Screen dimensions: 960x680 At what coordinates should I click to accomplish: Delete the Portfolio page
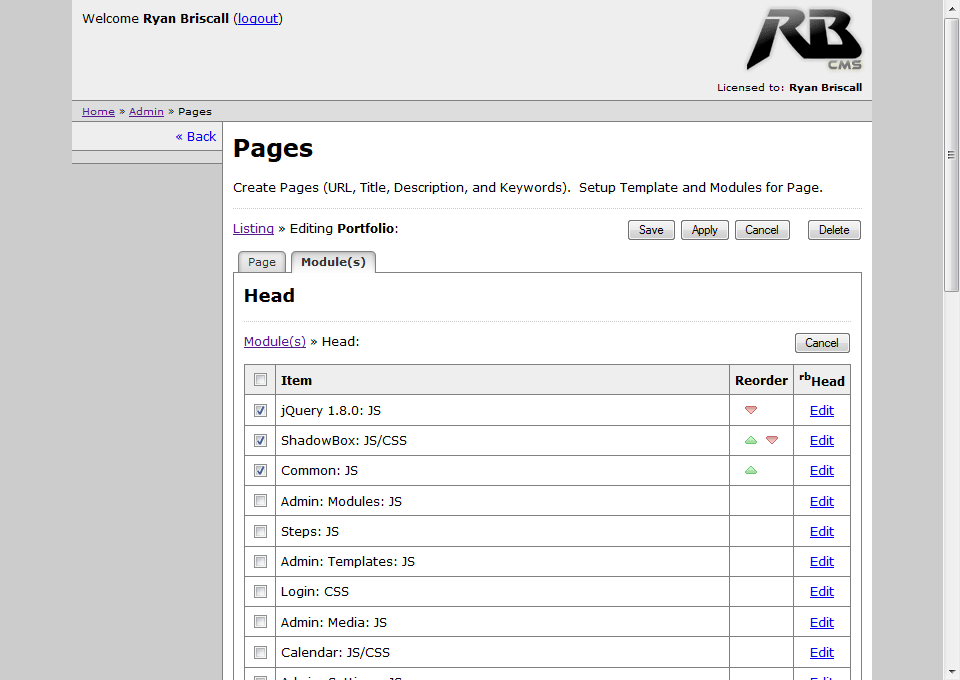tap(834, 230)
